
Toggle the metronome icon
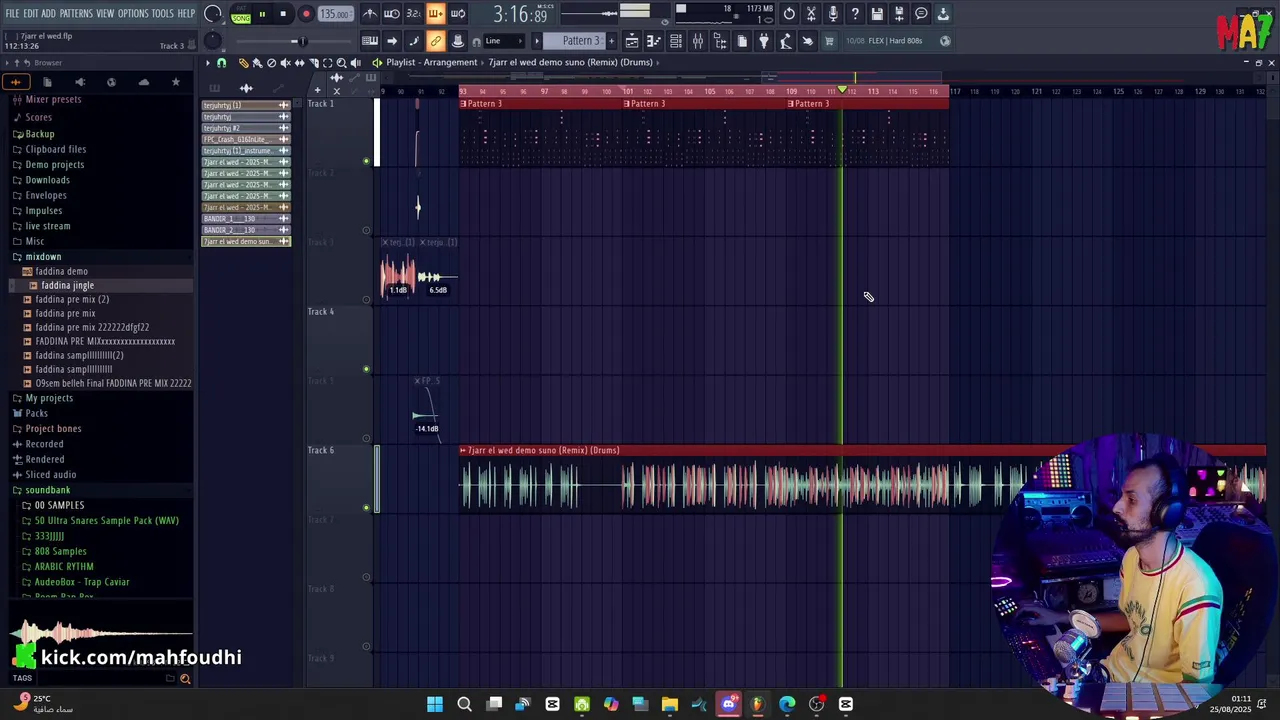pyautogui.click(x=370, y=14)
